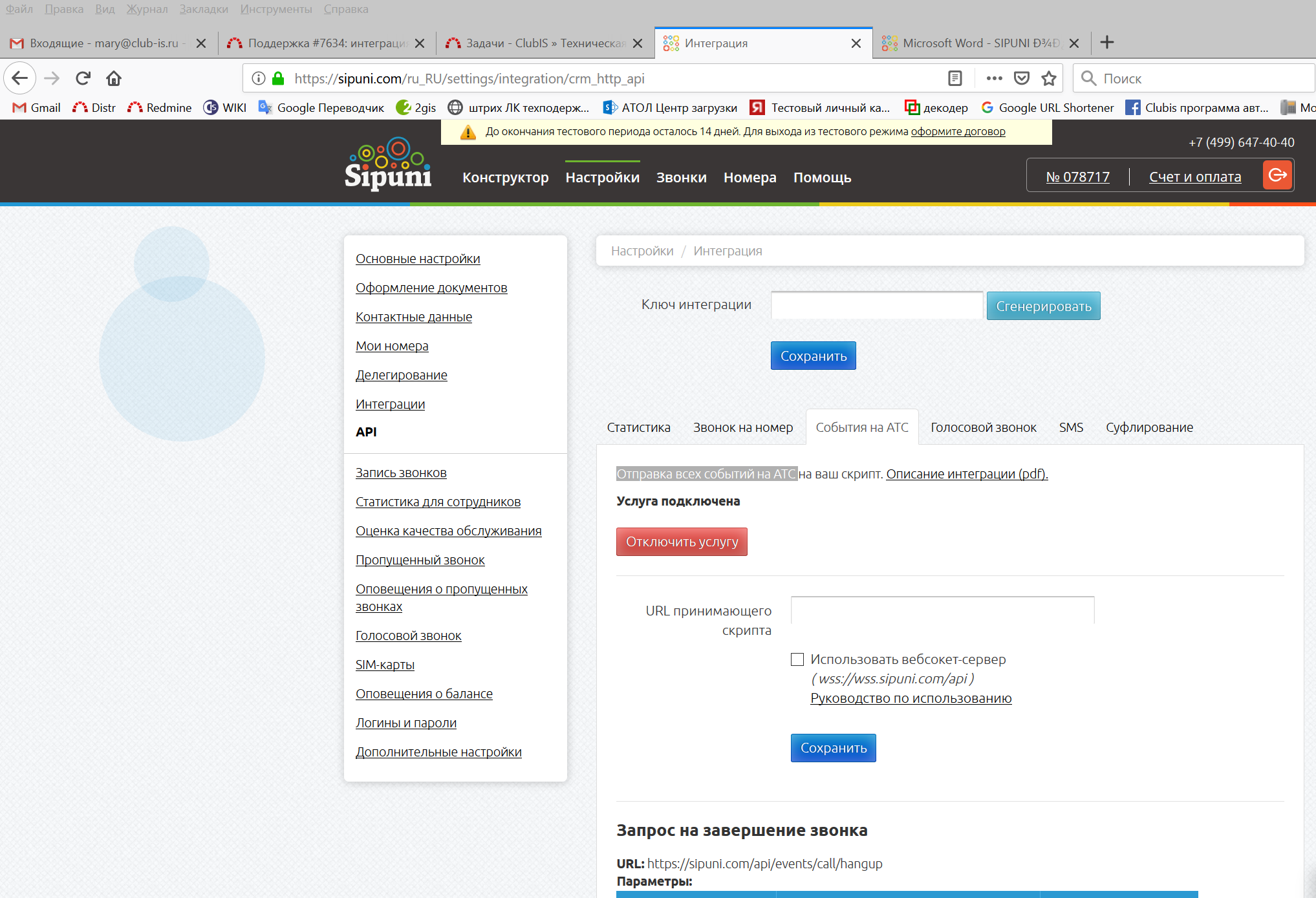
Task: Open Запись звонков in sidebar
Action: [401, 473]
